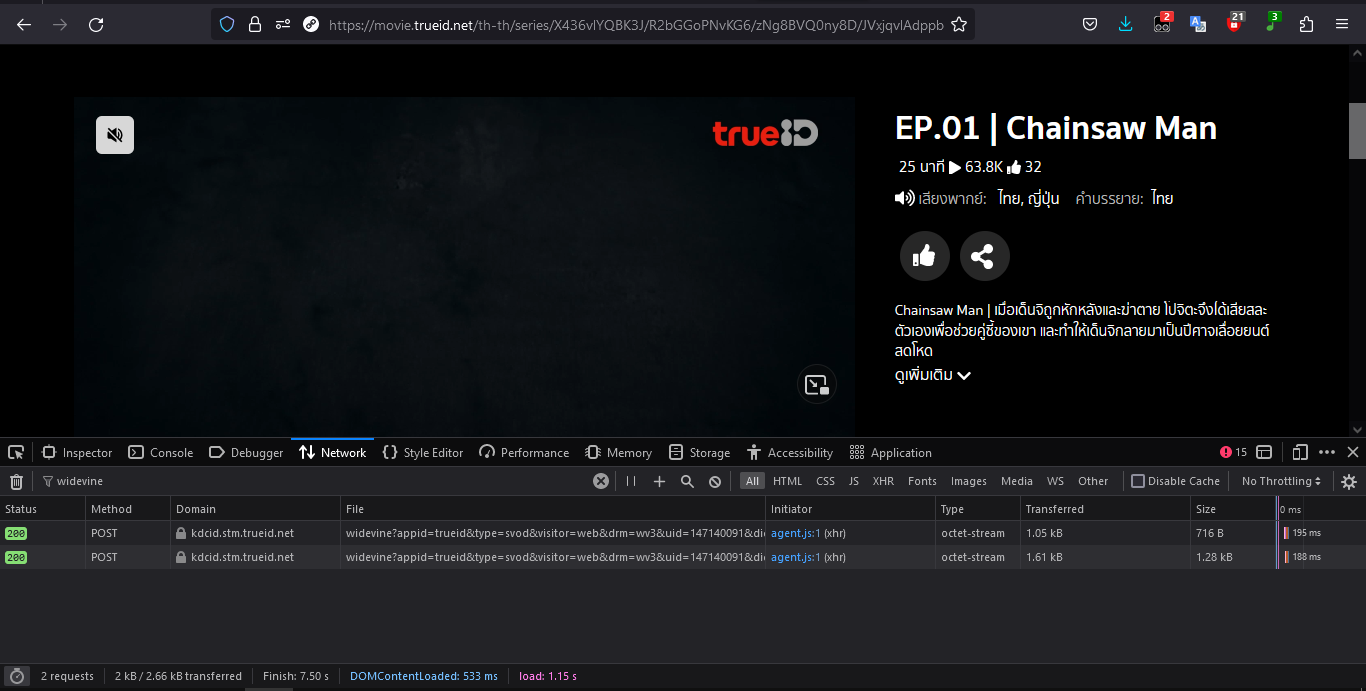
Task: Open the browser downloads panel
Action: [1126, 24]
